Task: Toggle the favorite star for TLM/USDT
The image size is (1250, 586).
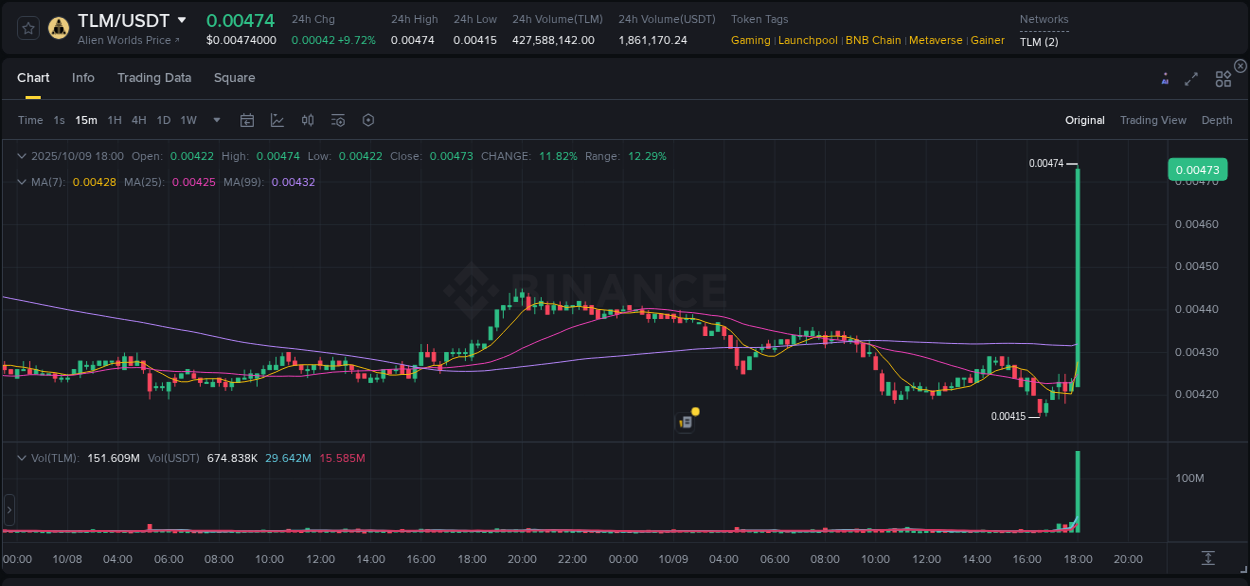Action: 27,28
